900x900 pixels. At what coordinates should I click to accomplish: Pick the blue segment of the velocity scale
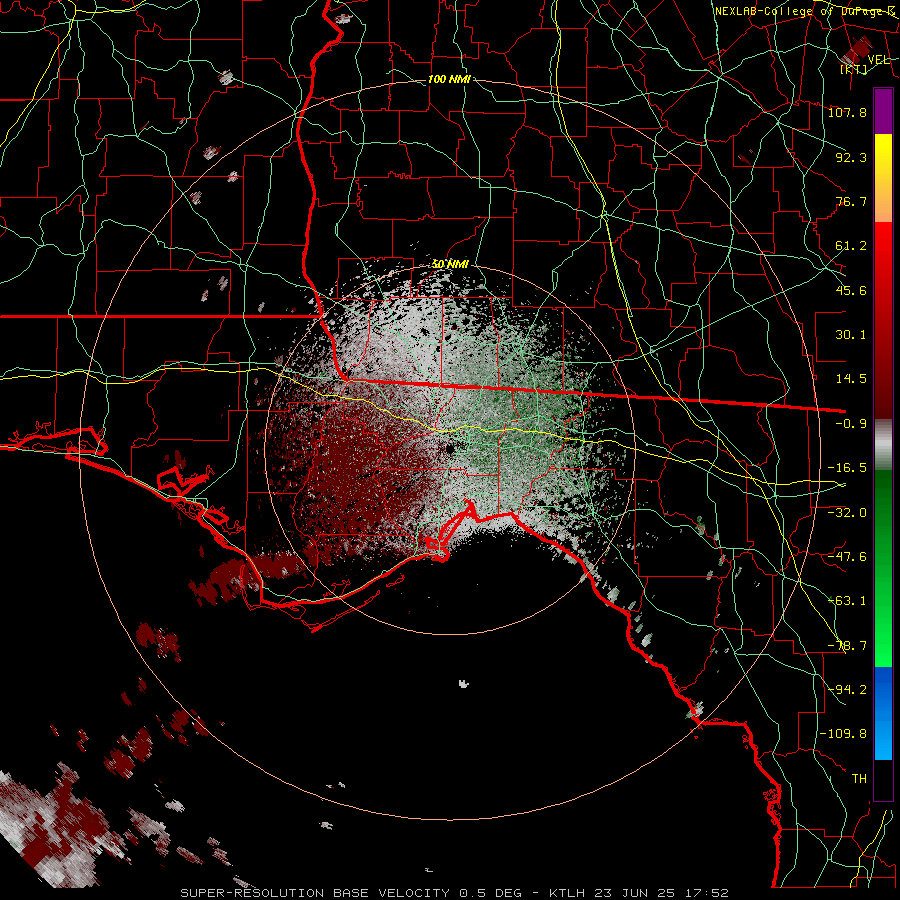pos(883,713)
